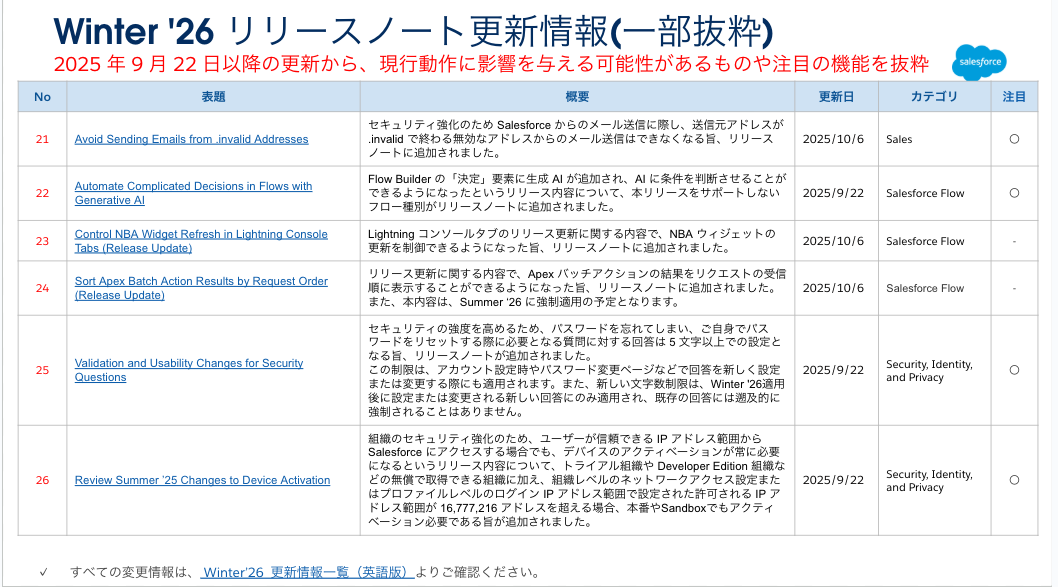Click the 2025/10/6 date in row 21
The height and width of the screenshot is (587, 1058).
click(x=833, y=139)
